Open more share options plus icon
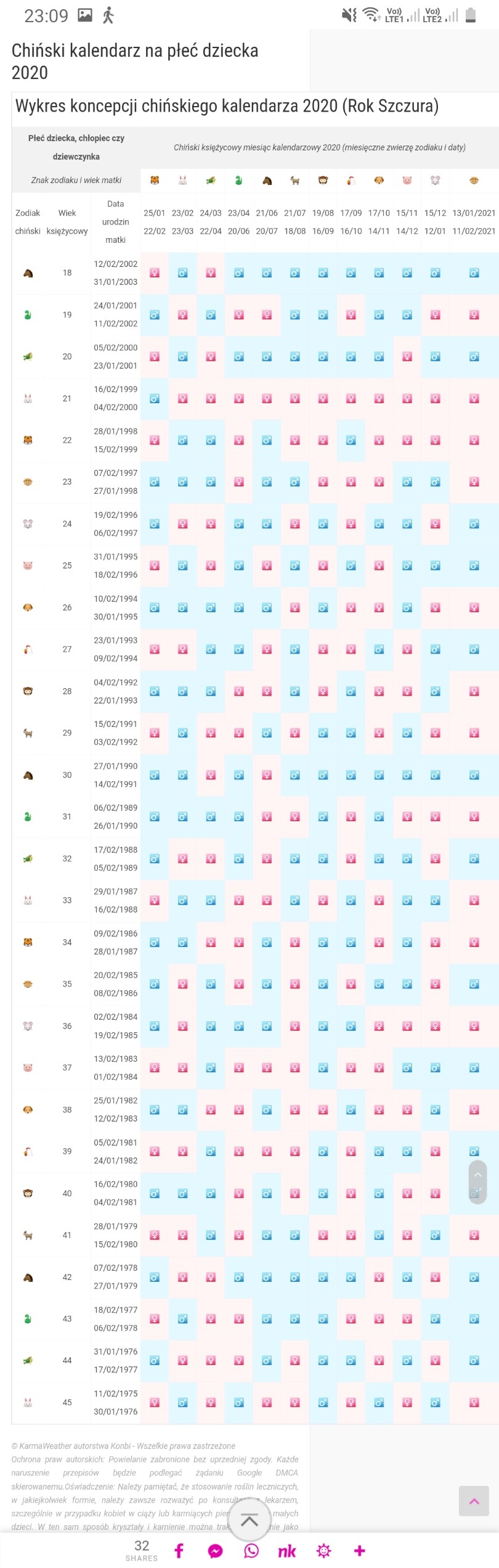 tap(360, 1550)
